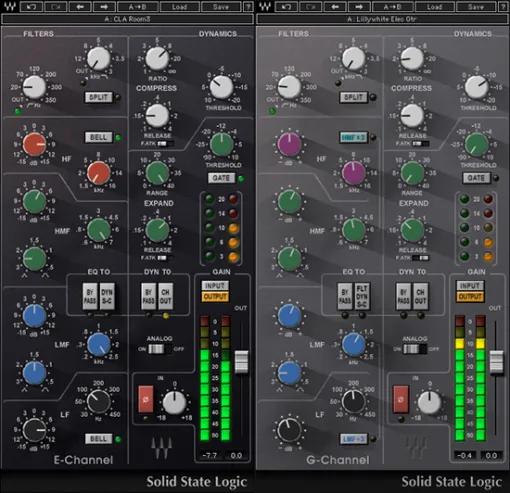Click Waves logo in G-Channel toolbar
The width and height of the screenshot is (510, 493).
265,6
